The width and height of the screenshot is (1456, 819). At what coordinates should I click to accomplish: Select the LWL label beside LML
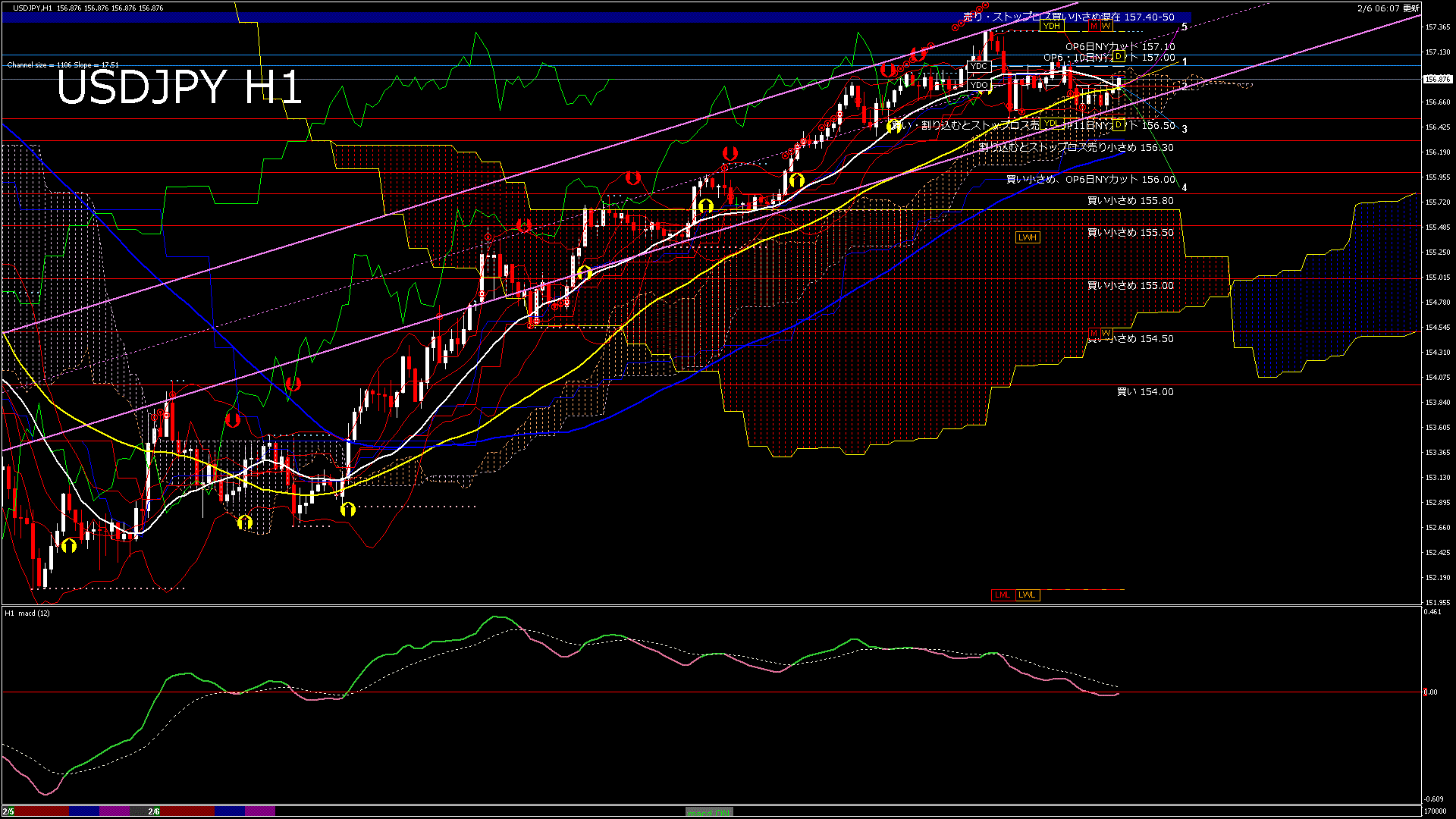pyautogui.click(x=1027, y=595)
